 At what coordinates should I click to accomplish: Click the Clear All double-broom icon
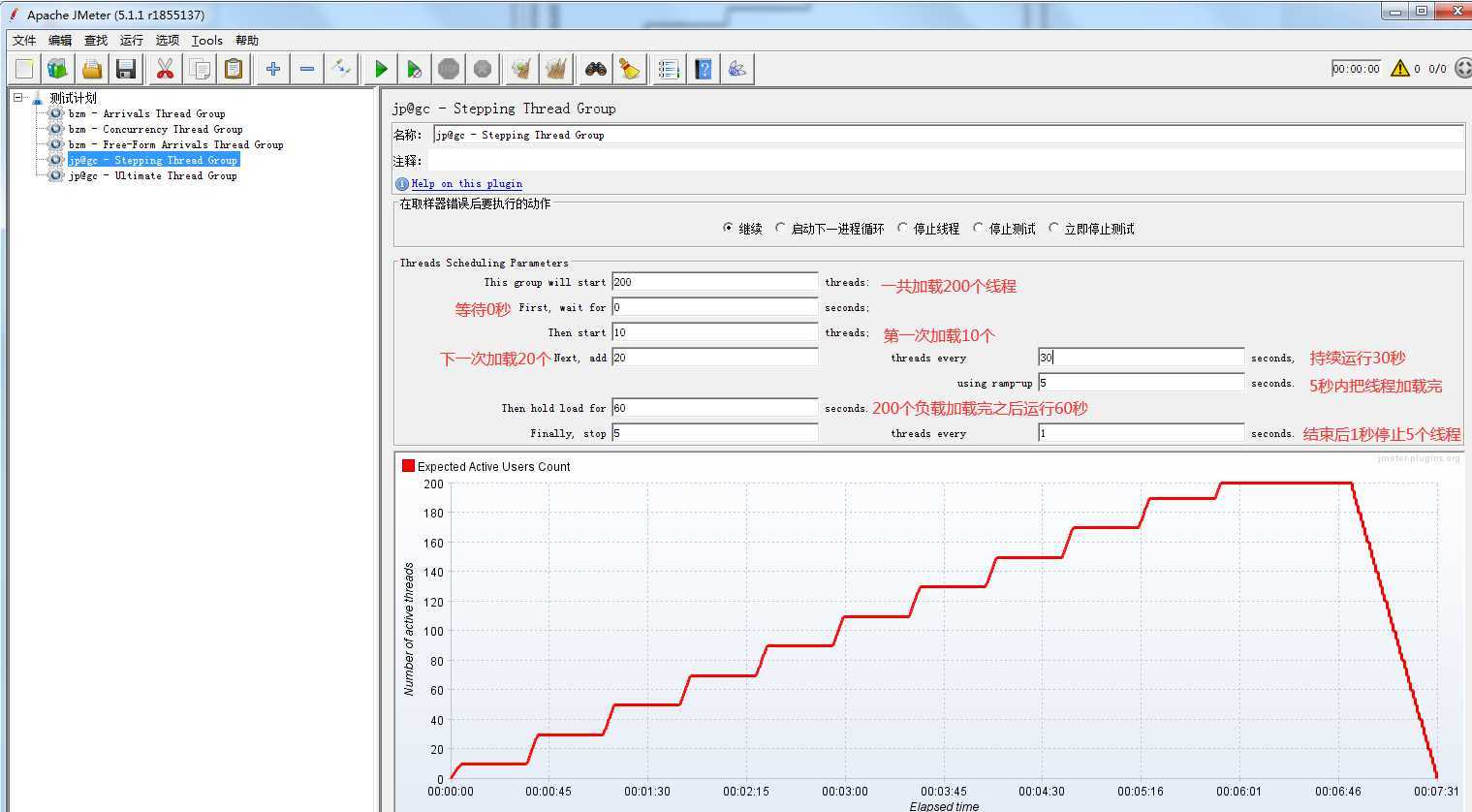pyautogui.click(x=556, y=69)
